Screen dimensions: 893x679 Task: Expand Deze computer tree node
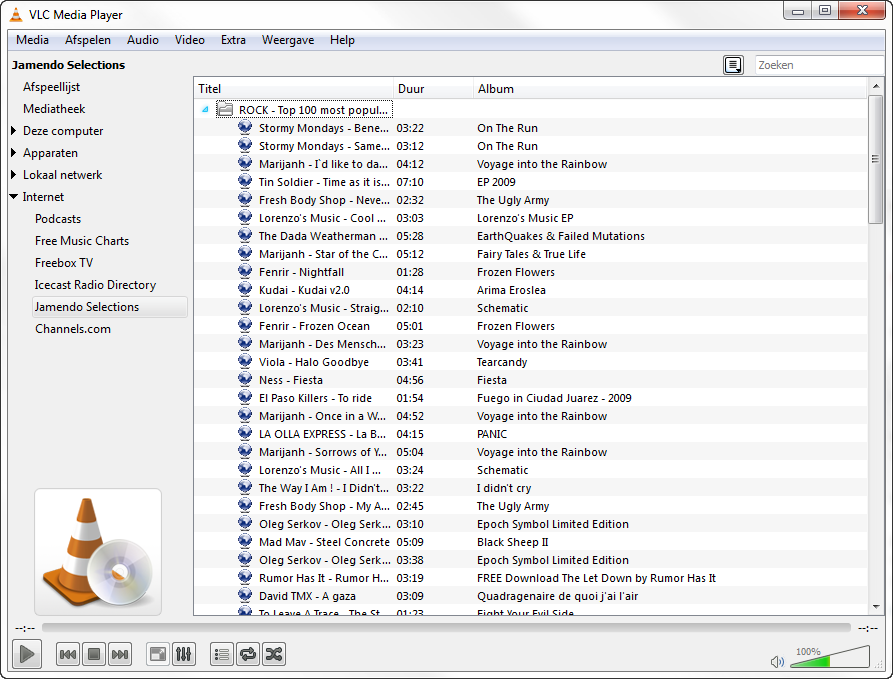click(13, 131)
